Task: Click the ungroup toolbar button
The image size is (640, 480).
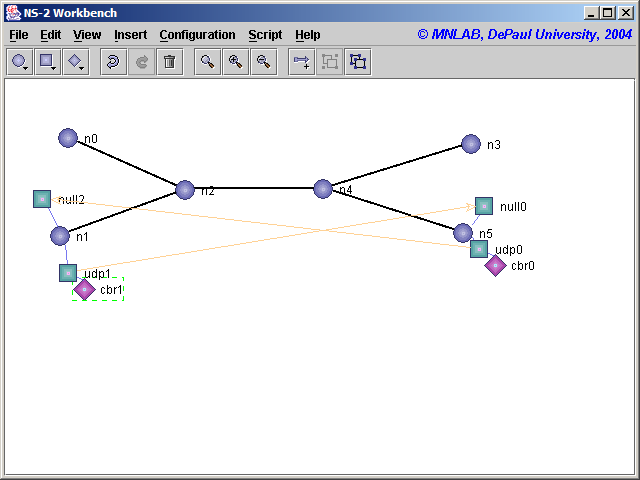Action: pos(358,62)
